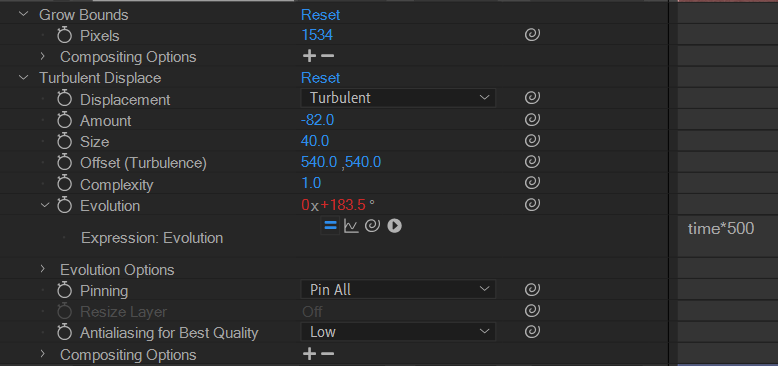Open the expression language menu arrow
The height and width of the screenshot is (366, 778).
click(x=394, y=226)
